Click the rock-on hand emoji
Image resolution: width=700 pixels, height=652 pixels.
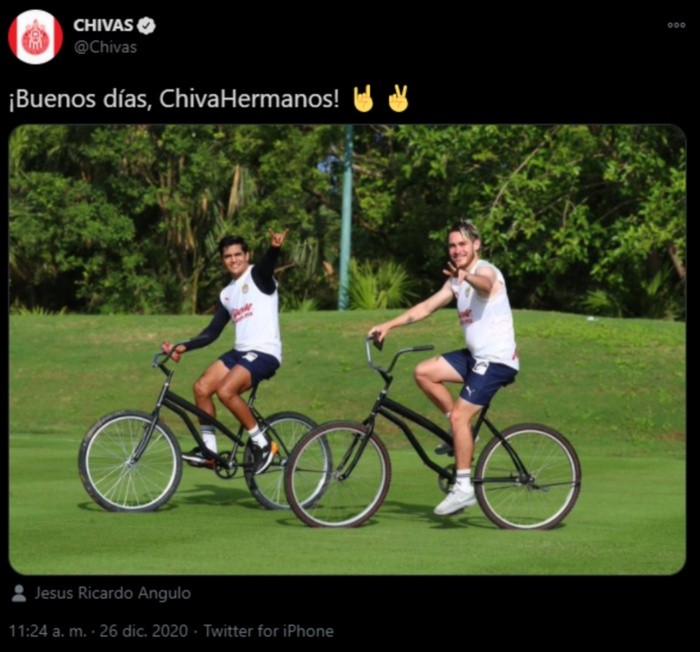point(363,98)
